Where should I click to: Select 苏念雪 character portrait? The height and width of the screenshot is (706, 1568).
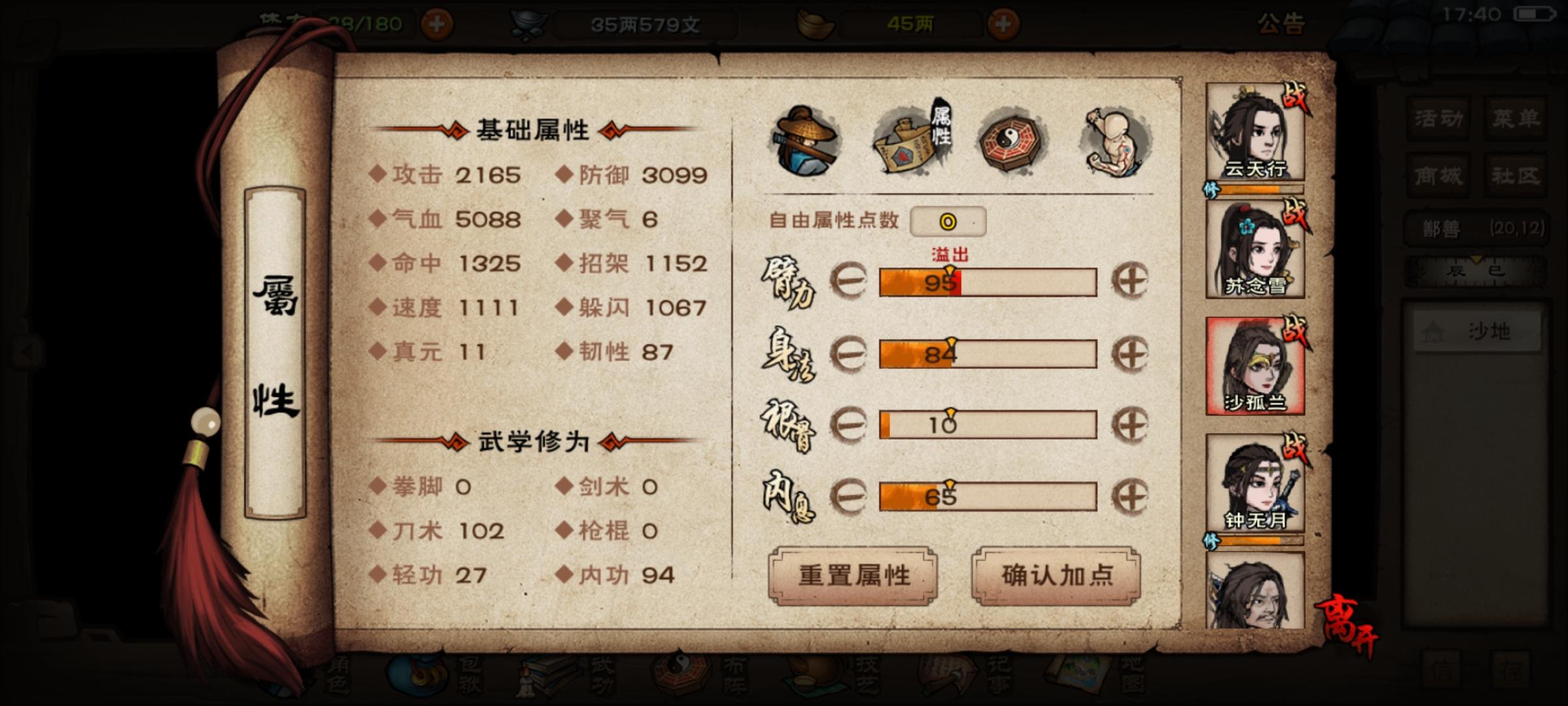pyautogui.click(x=1255, y=249)
